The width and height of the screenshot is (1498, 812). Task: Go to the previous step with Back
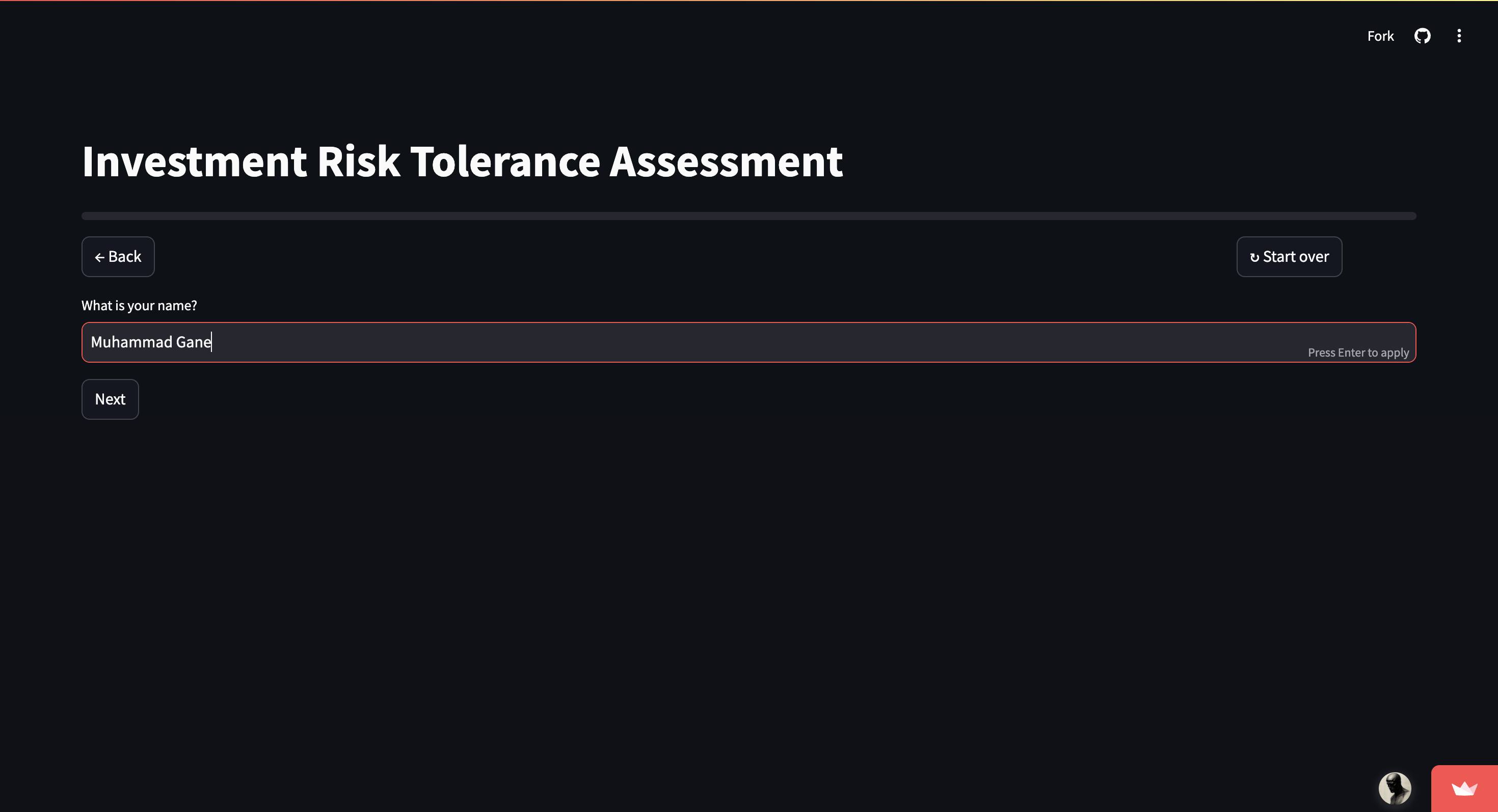pyautogui.click(x=118, y=257)
